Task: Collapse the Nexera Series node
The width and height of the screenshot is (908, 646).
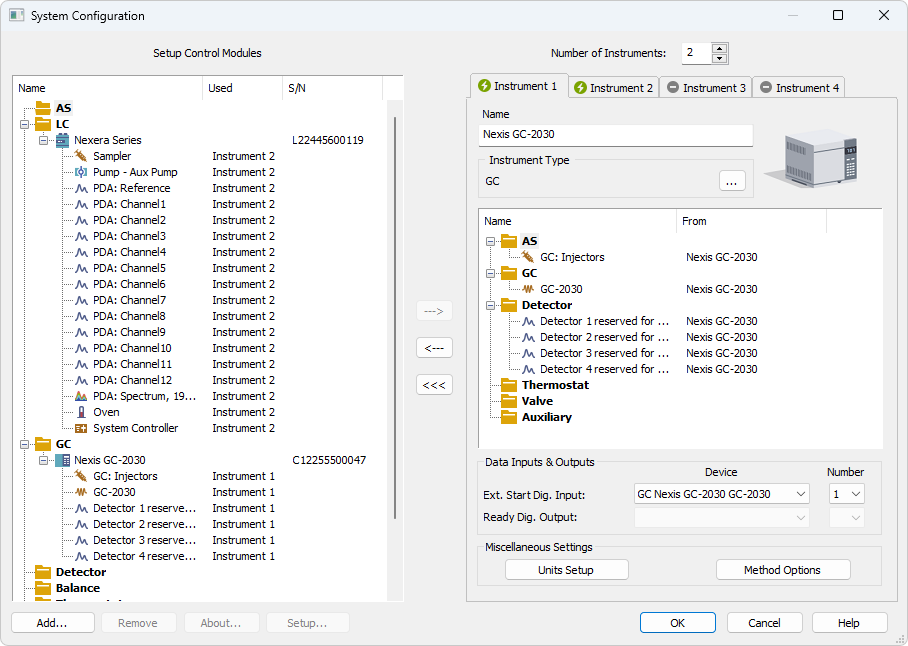Action: point(43,140)
